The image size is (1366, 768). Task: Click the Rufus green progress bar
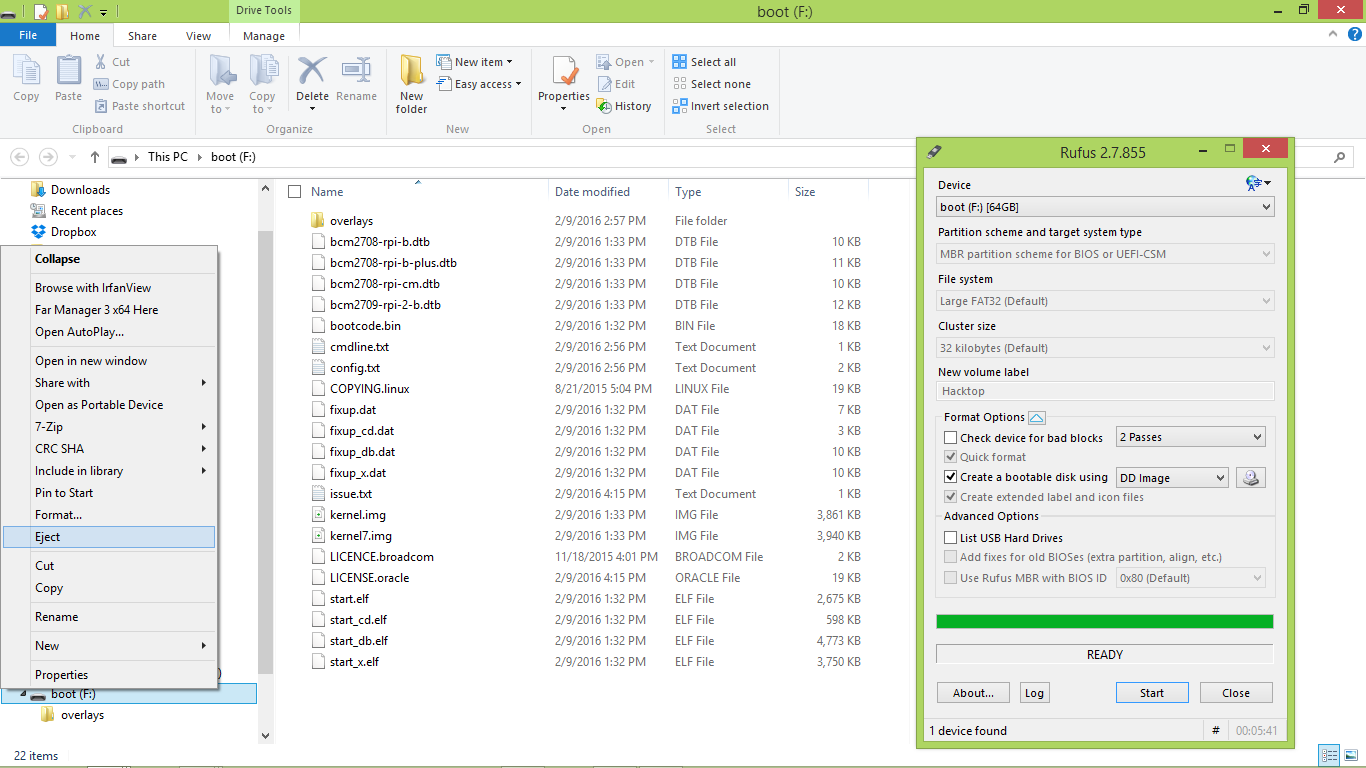(x=1105, y=622)
